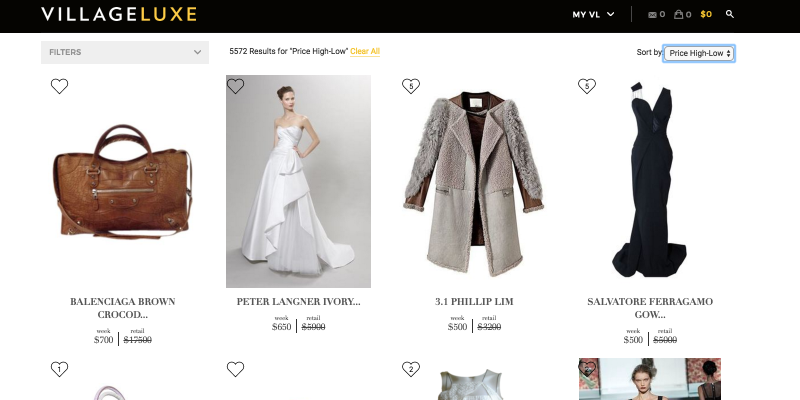This screenshot has width=800, height=400.
Task: Expand the MY VL menu
Action: (591, 15)
